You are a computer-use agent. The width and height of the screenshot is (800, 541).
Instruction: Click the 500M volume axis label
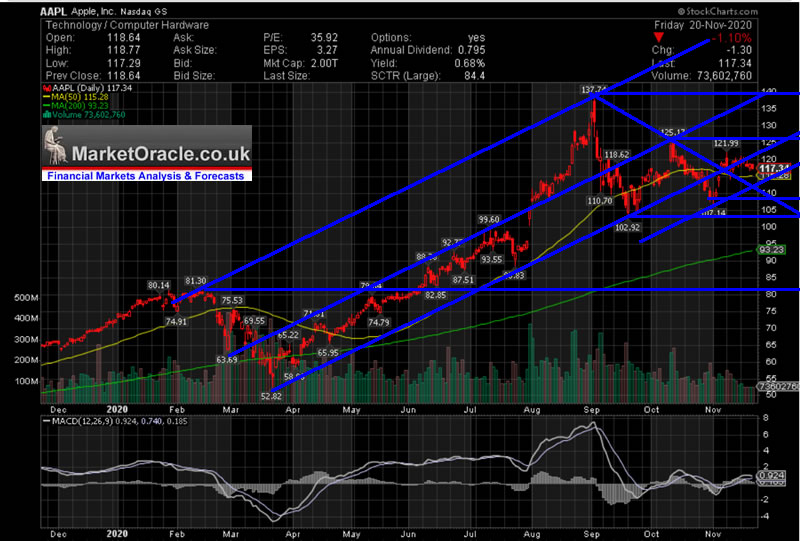tap(28, 298)
